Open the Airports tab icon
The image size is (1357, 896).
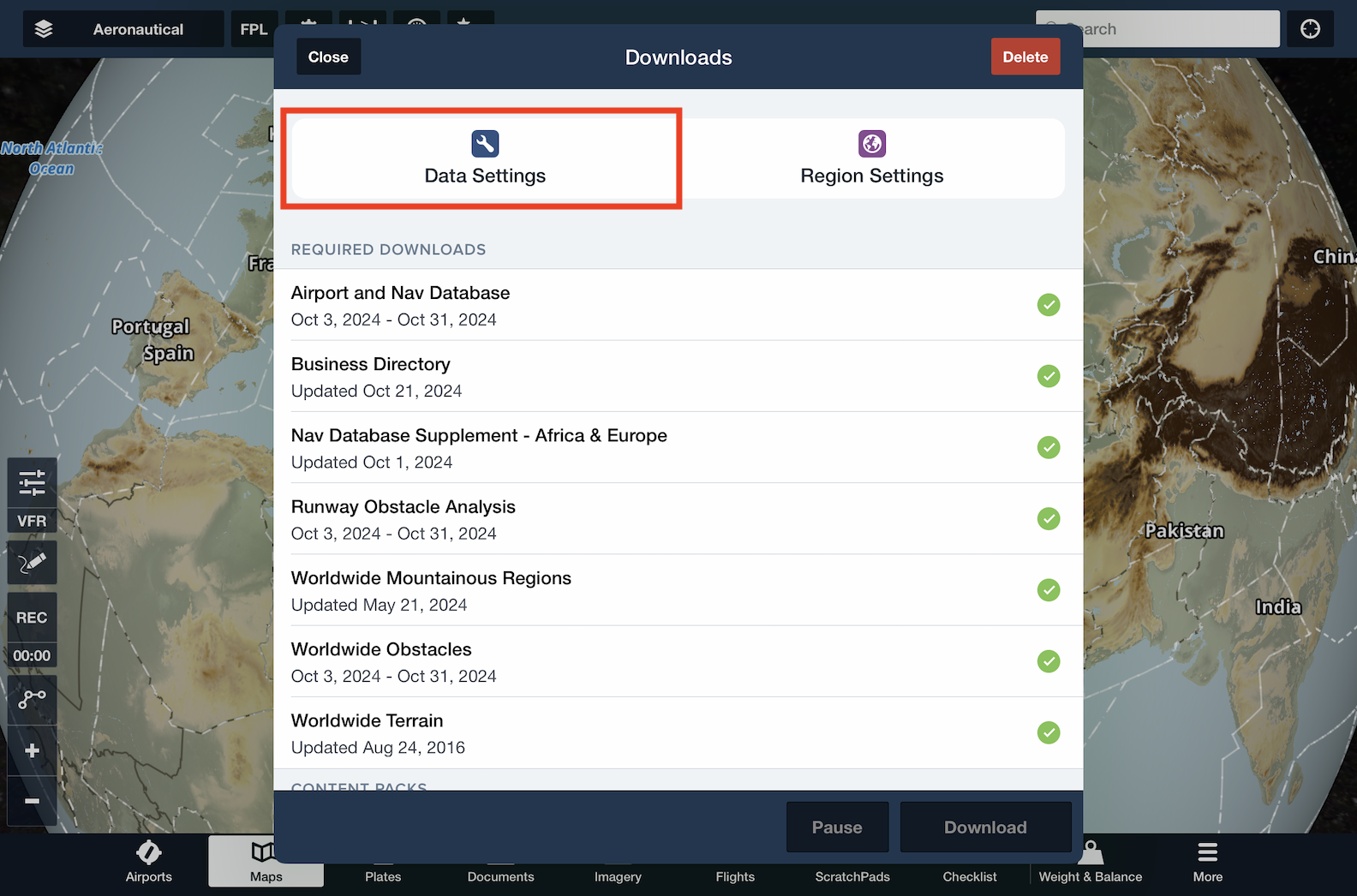[x=149, y=852]
